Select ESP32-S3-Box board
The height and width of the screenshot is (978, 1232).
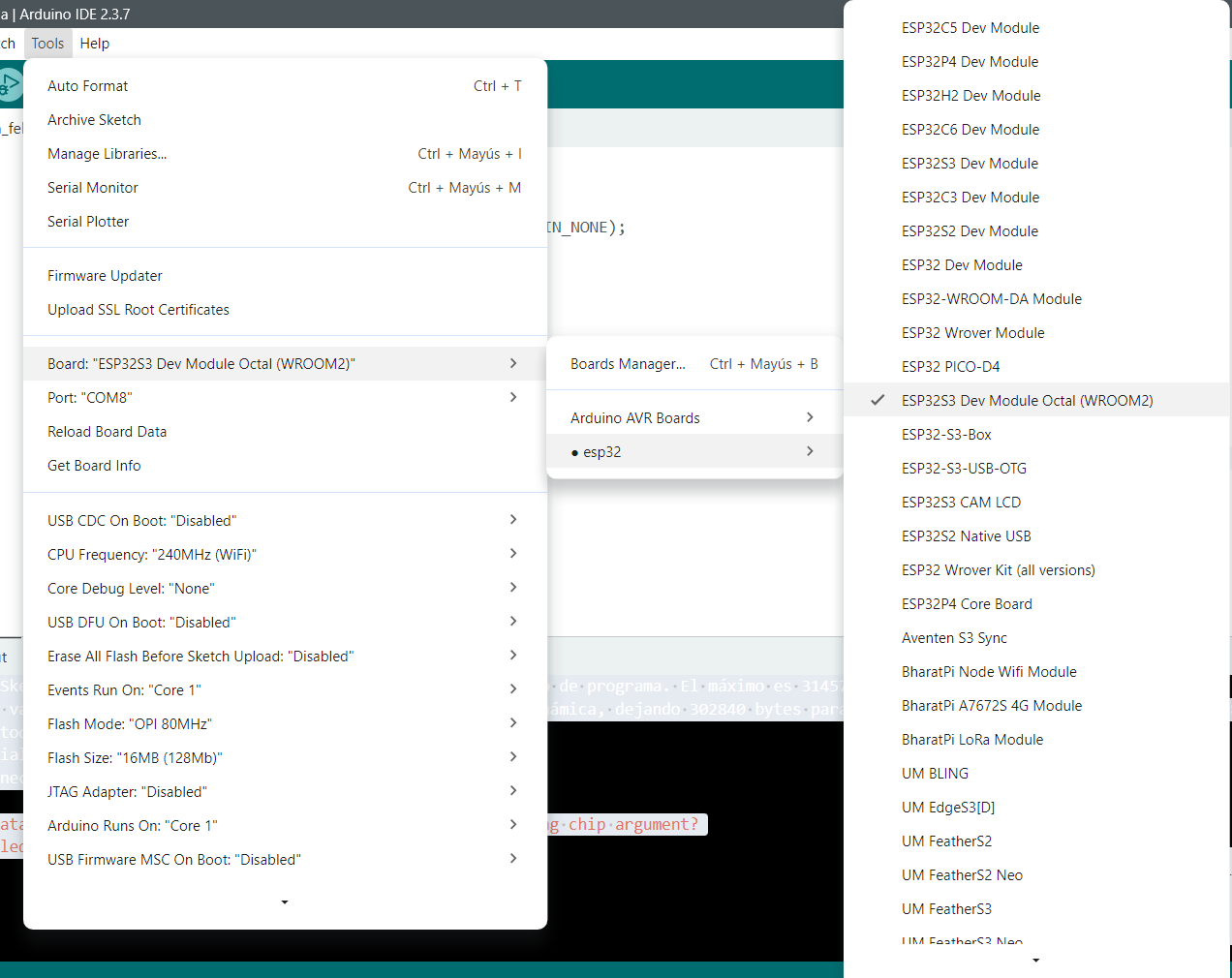click(1037, 435)
